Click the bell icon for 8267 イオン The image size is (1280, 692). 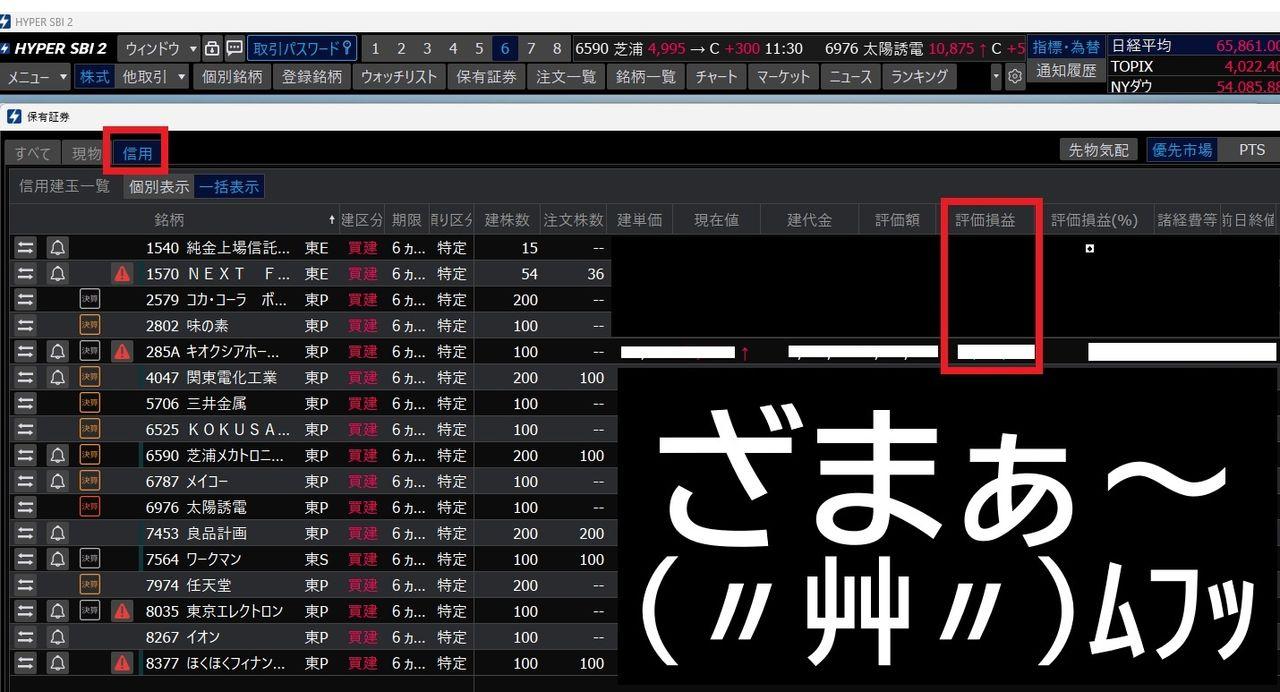tap(58, 638)
